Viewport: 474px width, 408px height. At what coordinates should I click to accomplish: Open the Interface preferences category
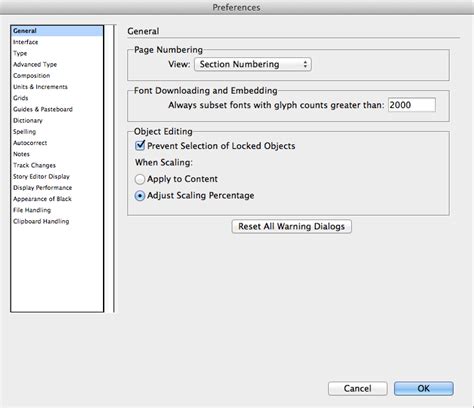coord(25,42)
